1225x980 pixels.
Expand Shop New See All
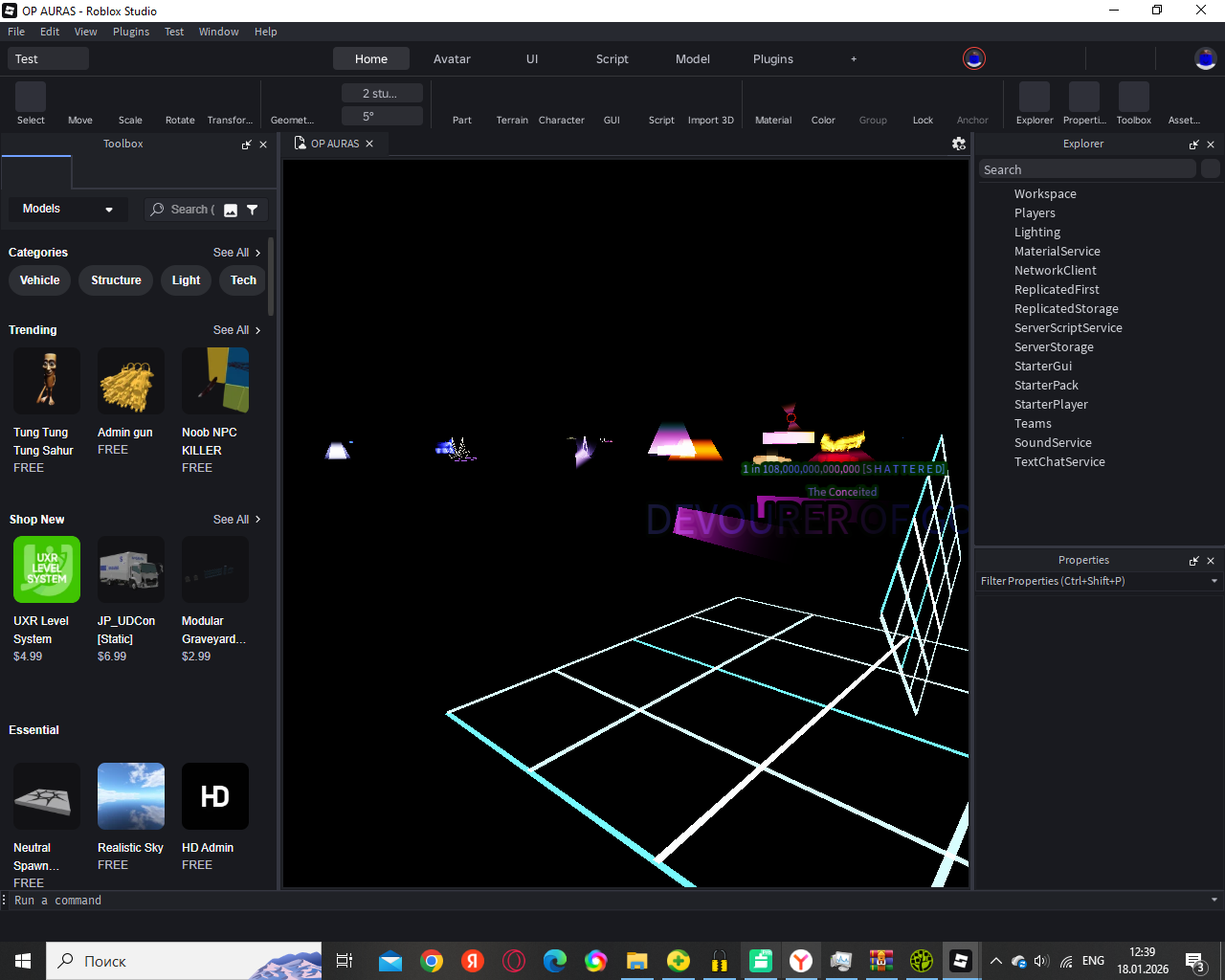tap(236, 520)
